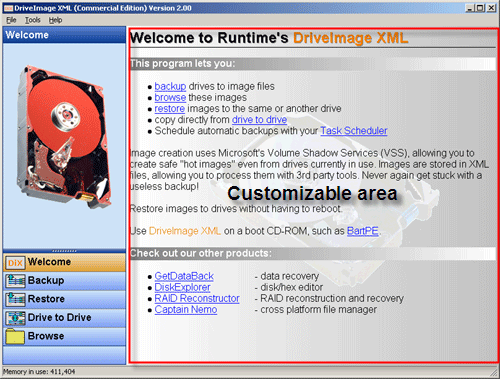The image size is (500, 379).
Task: Click the Welcome panel header
Action: 64,35
